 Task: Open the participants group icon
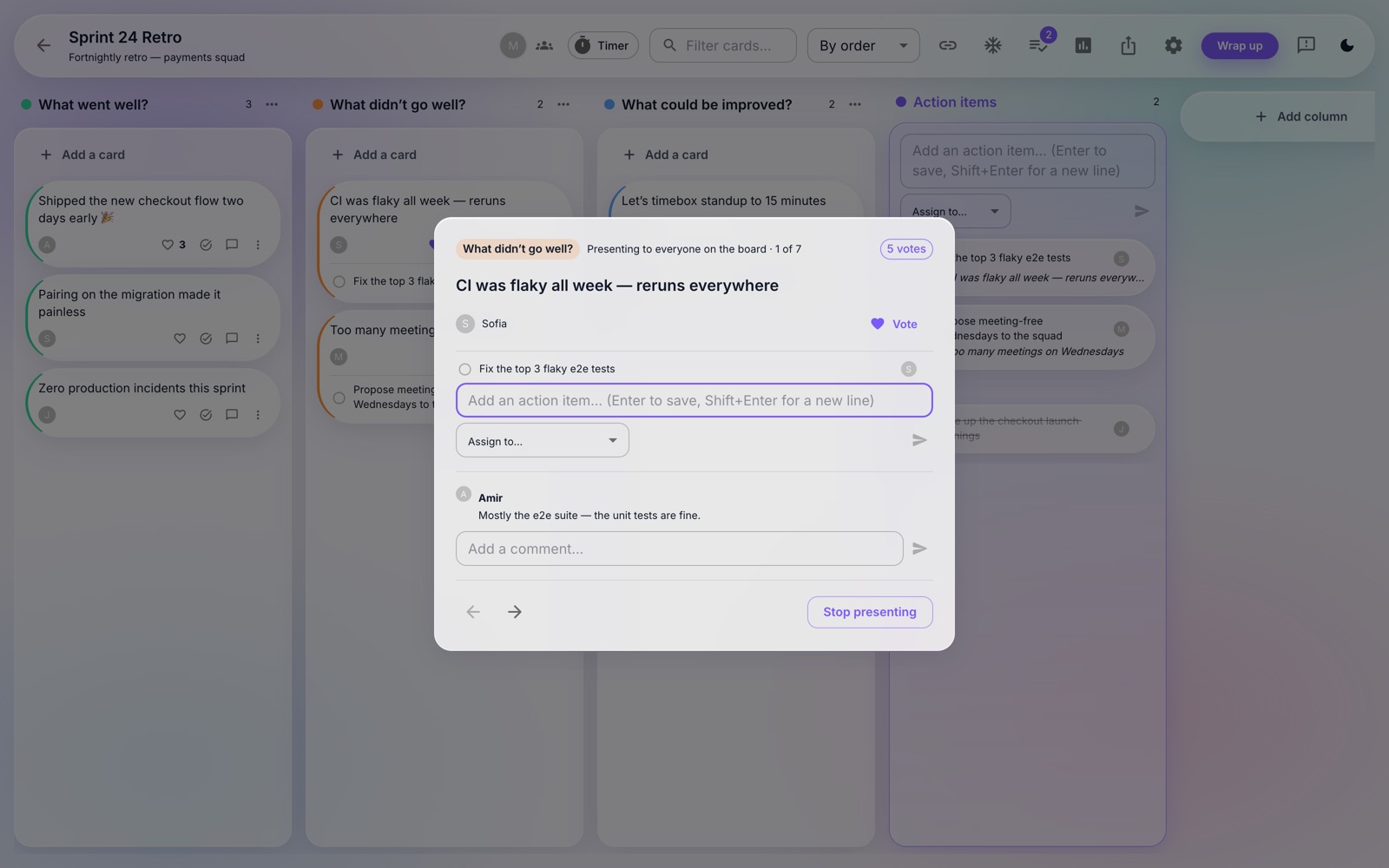(x=544, y=45)
